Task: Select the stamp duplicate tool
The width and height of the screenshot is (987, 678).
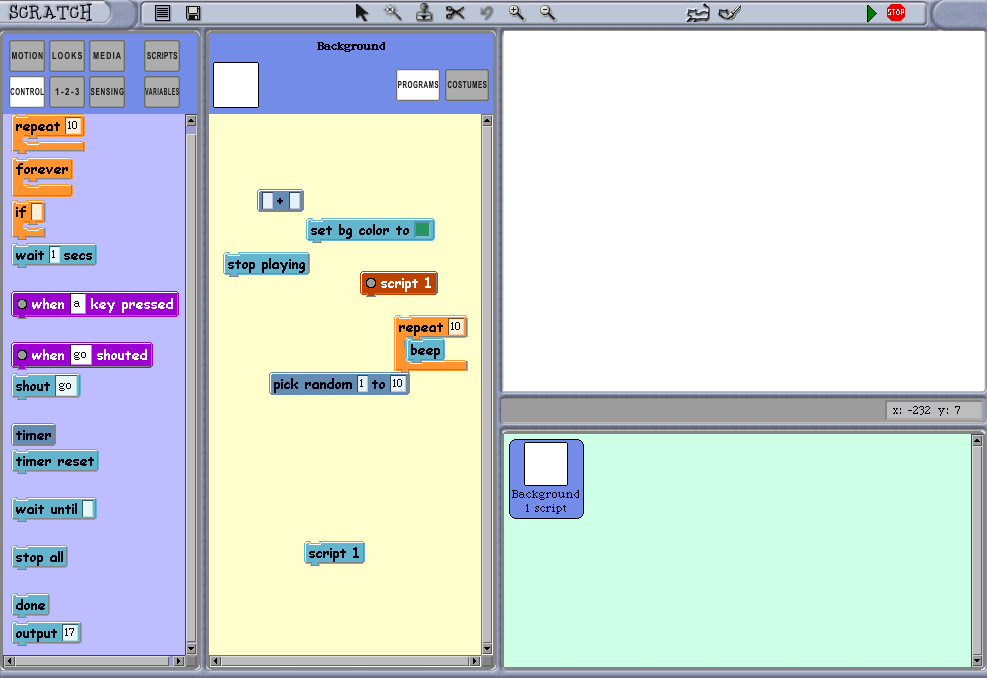Action: [424, 13]
